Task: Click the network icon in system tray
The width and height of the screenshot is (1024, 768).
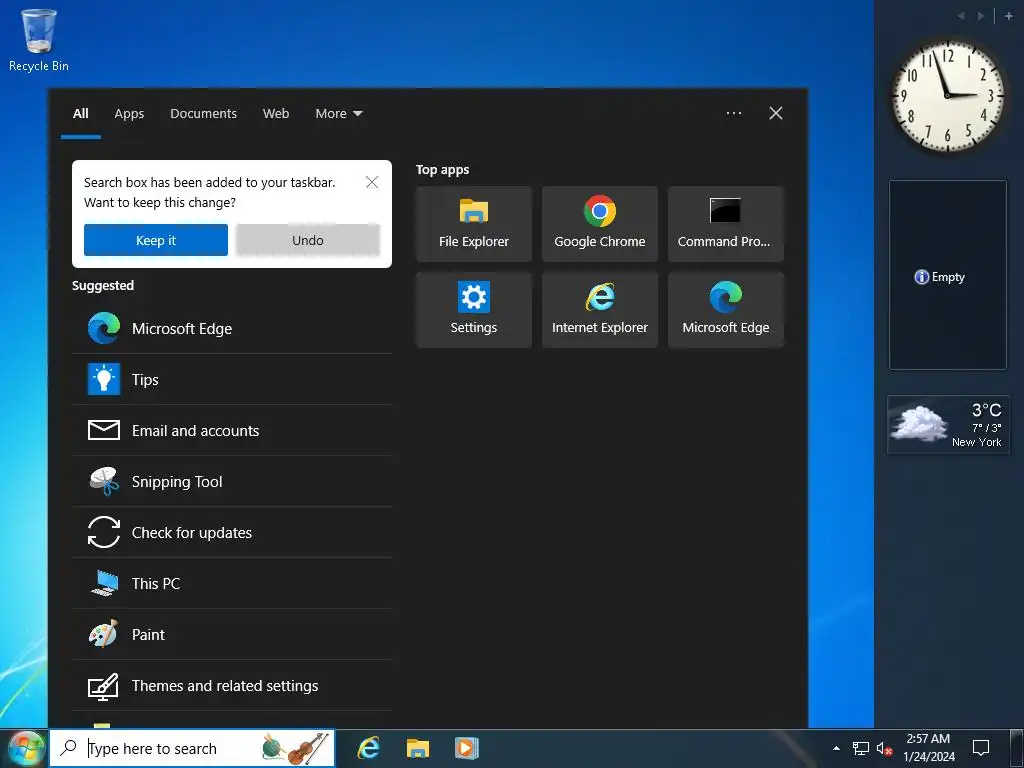Action: point(861,748)
